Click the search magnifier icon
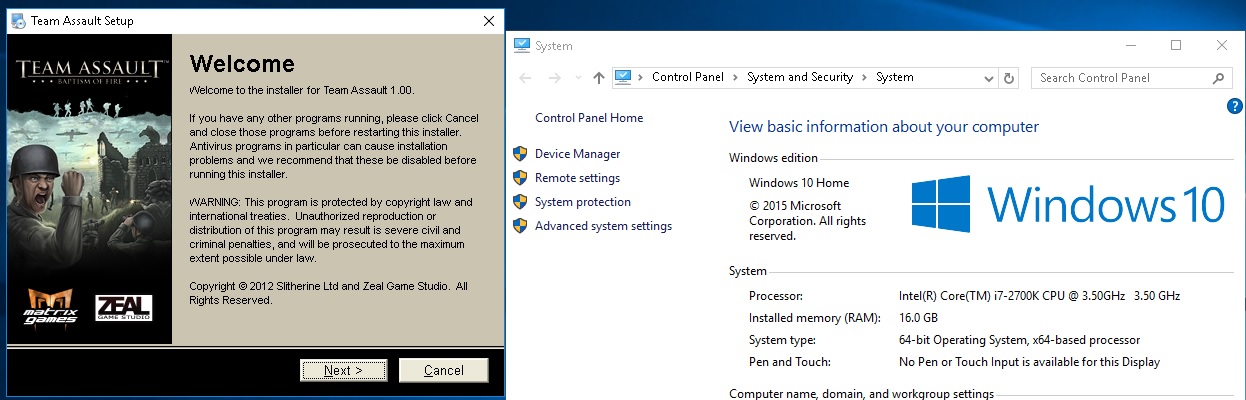The width and height of the screenshot is (1246, 400). 1218,78
